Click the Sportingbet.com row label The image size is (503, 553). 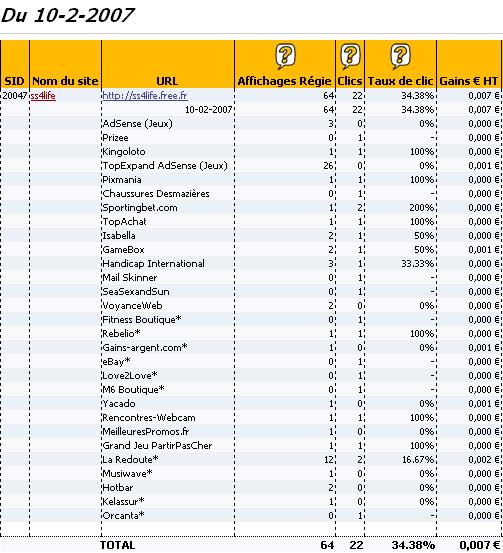[x=140, y=208]
